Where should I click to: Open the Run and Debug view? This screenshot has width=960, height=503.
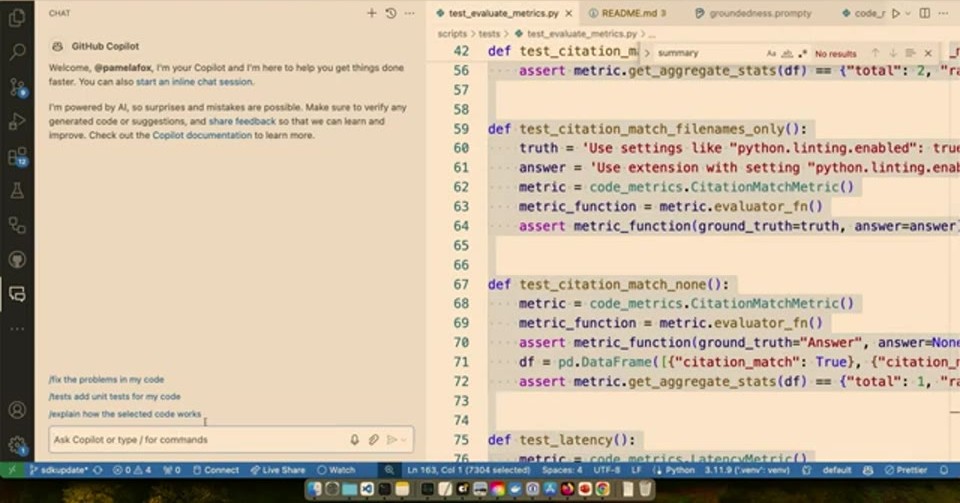point(17,121)
